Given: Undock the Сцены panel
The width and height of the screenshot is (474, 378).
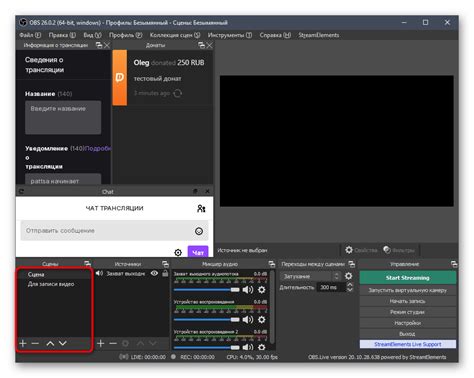Looking at the screenshot, I should [x=87, y=264].
